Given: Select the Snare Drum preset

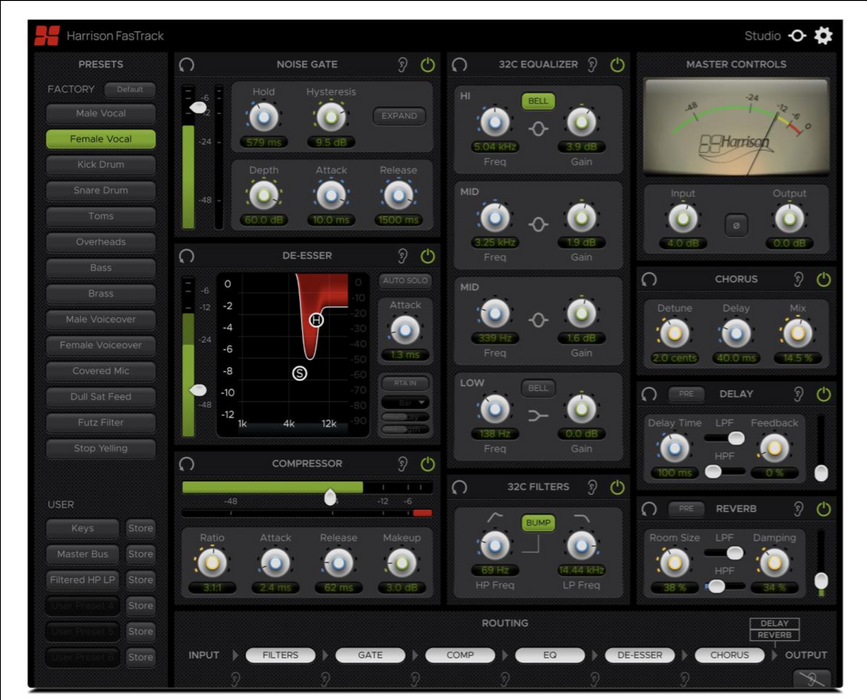Looking at the screenshot, I should click(101, 191).
